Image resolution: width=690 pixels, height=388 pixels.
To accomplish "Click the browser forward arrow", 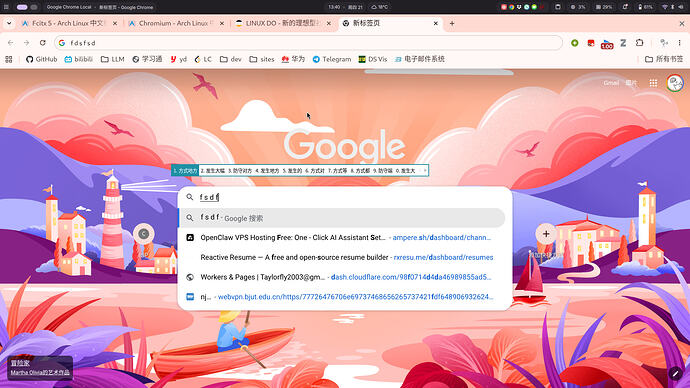I will point(26,43).
